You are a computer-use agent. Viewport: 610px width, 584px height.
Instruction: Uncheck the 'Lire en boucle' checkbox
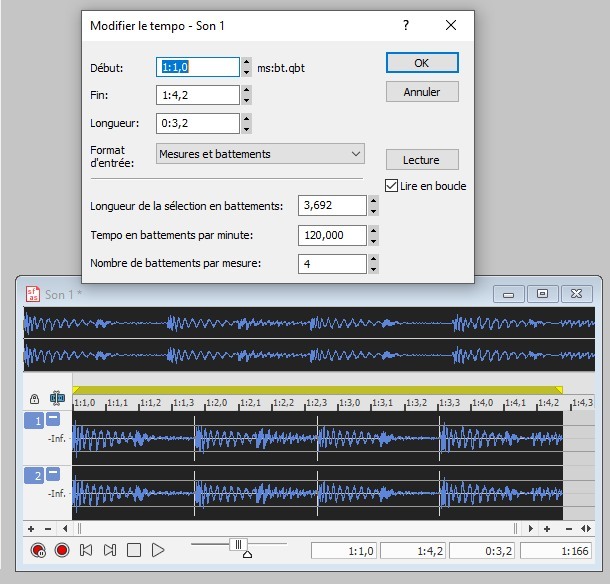click(x=392, y=186)
